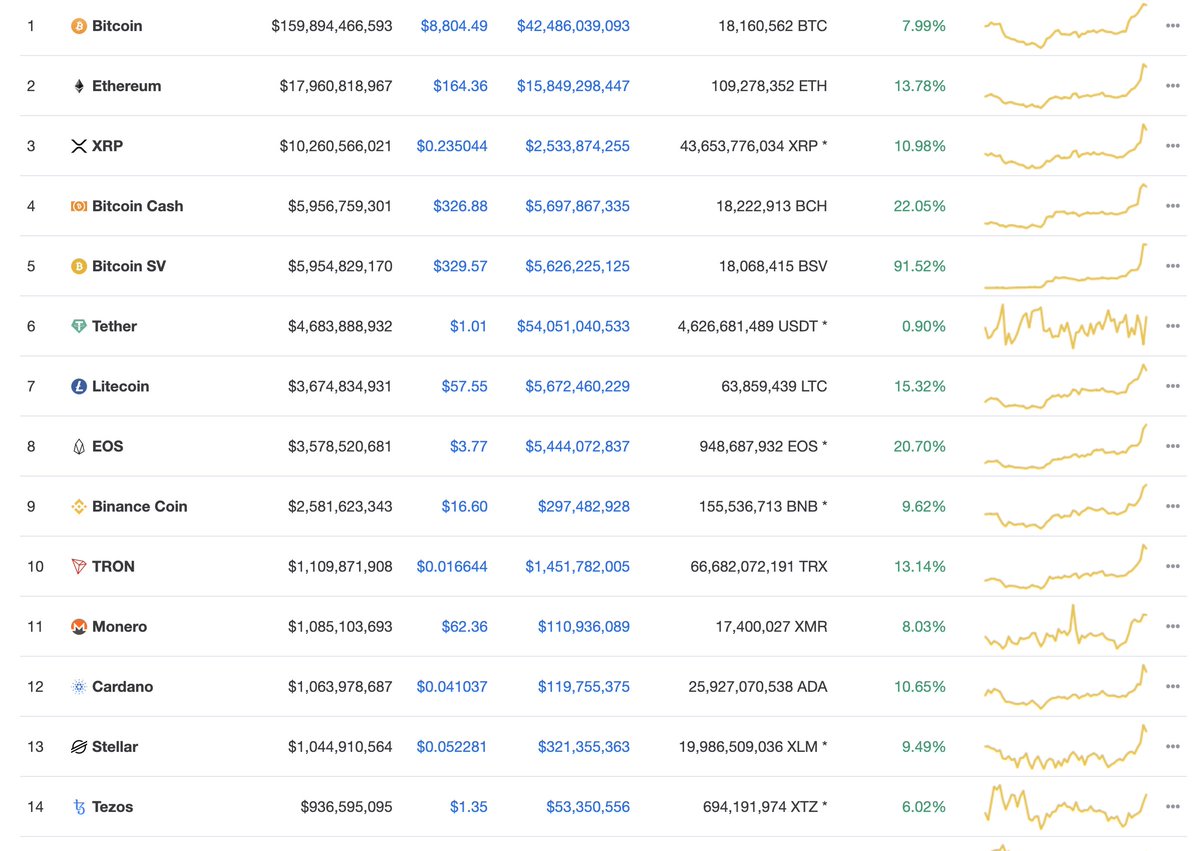
Task: Click Binance Coin volume $297,482,928
Action: click(x=583, y=506)
